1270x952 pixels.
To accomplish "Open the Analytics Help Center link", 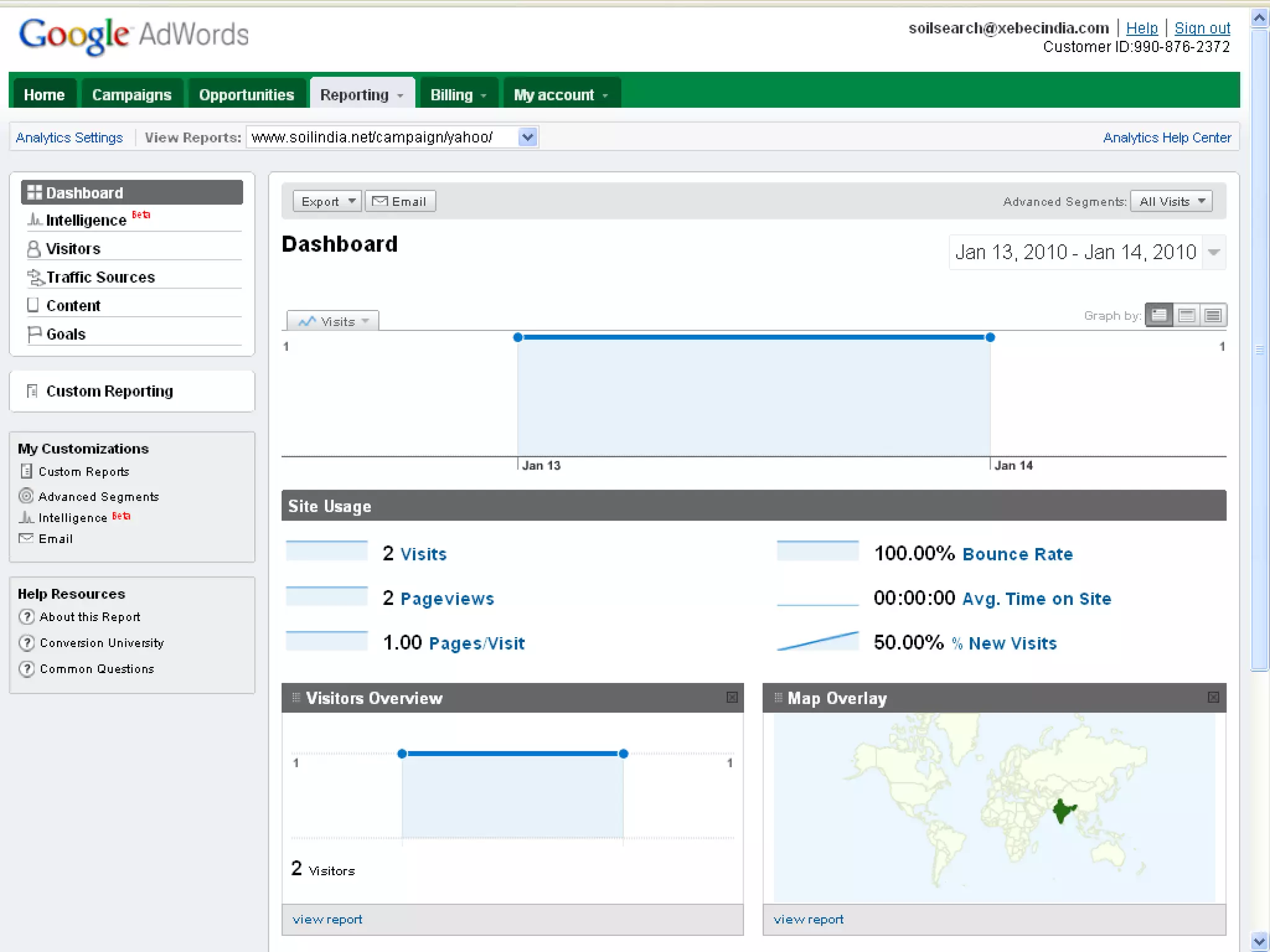I will pyautogui.click(x=1166, y=138).
